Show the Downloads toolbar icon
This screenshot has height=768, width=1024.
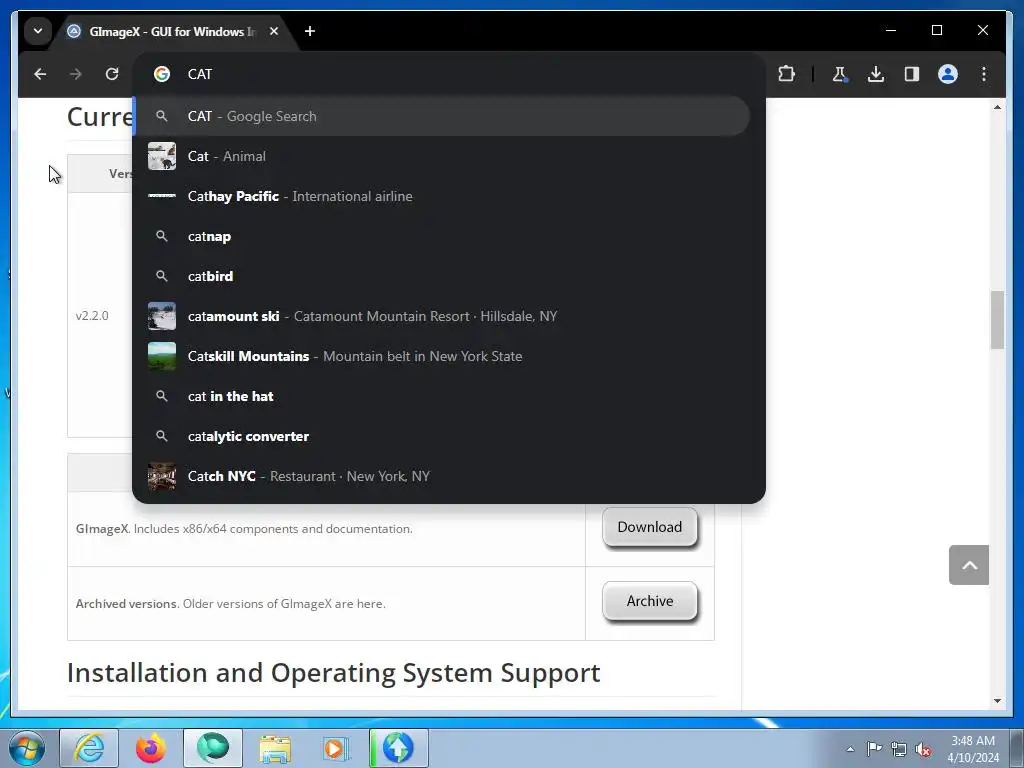point(876,74)
